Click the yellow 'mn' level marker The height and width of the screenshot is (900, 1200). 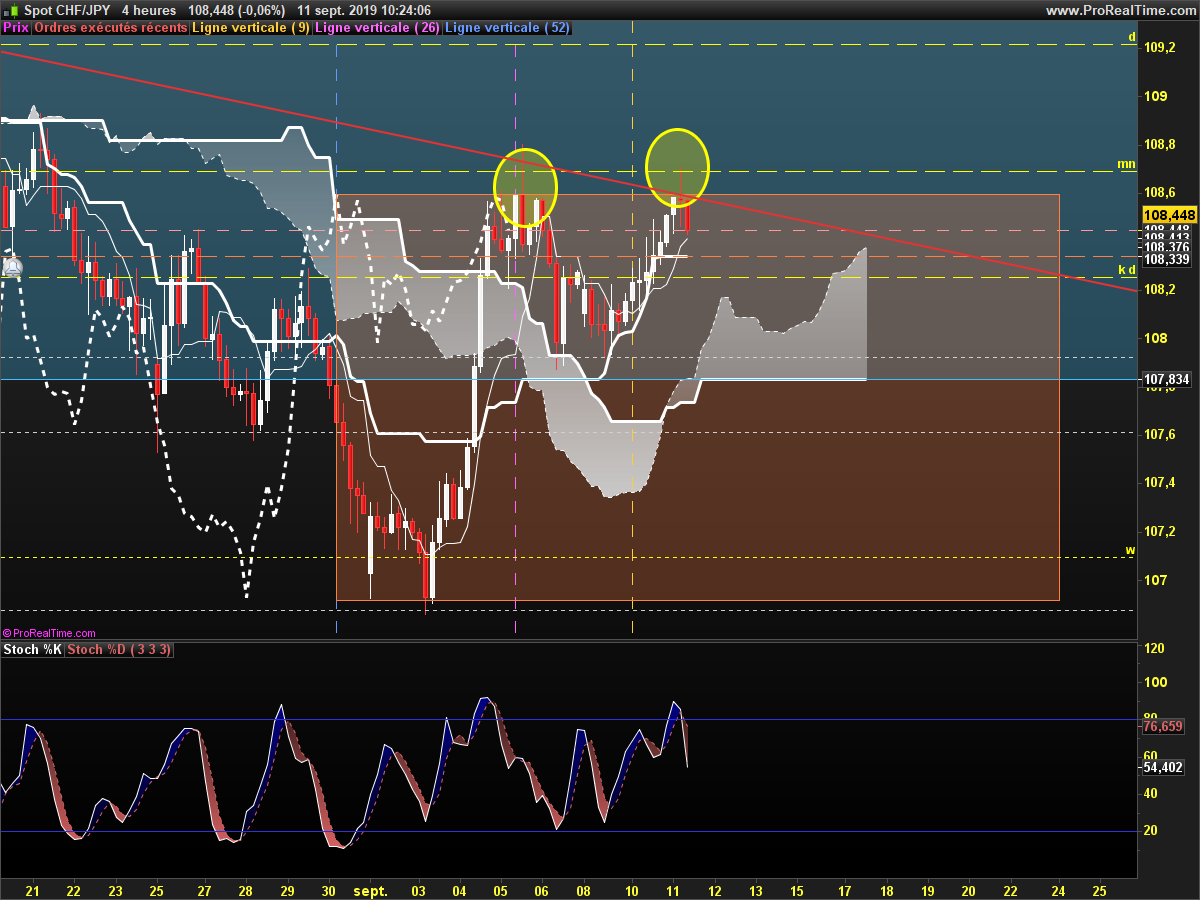click(1126, 163)
